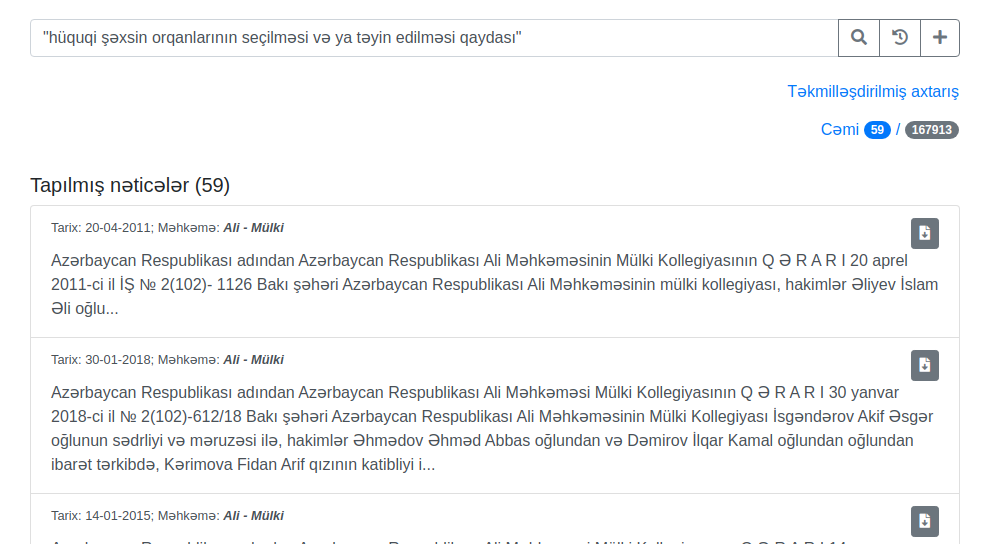
Task: Open result text dated 20 aprel 2011
Action: [x=495, y=284]
